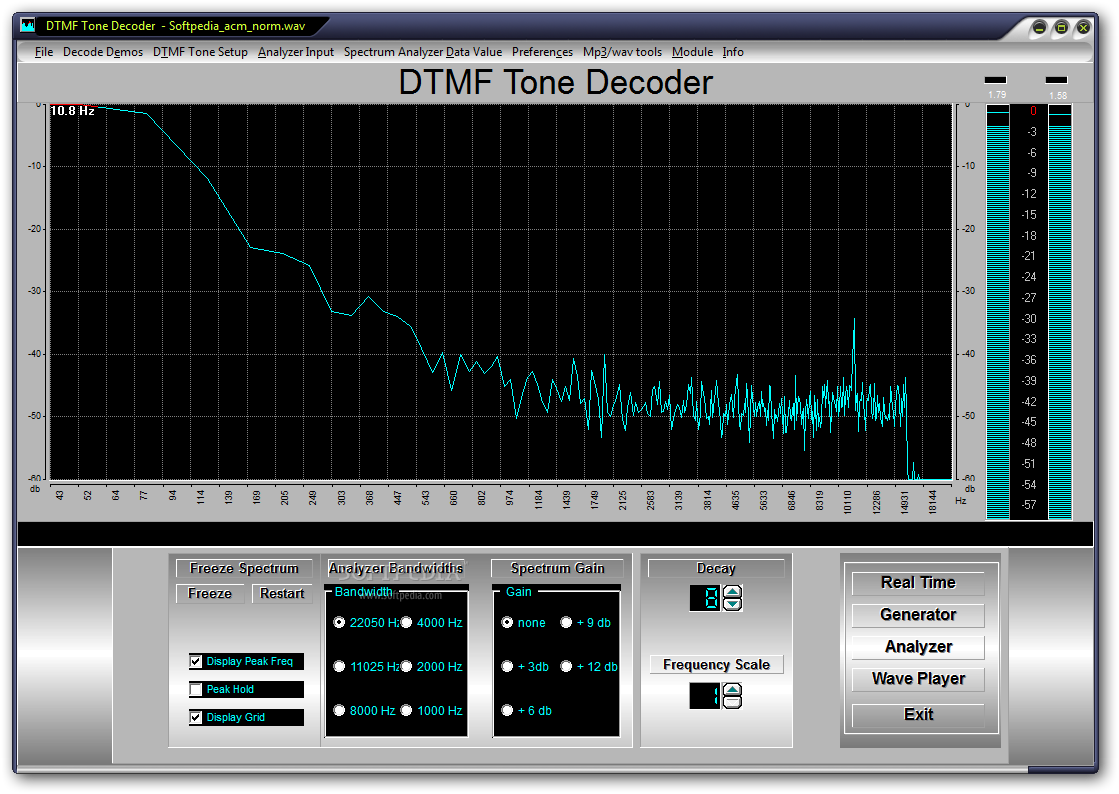Viewport: 1119px width, 794px height.
Task: Click the left channel peak indicator
Action: [x=996, y=80]
